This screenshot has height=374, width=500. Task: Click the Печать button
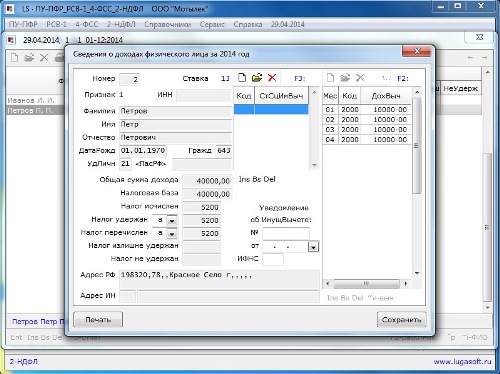coord(98,319)
